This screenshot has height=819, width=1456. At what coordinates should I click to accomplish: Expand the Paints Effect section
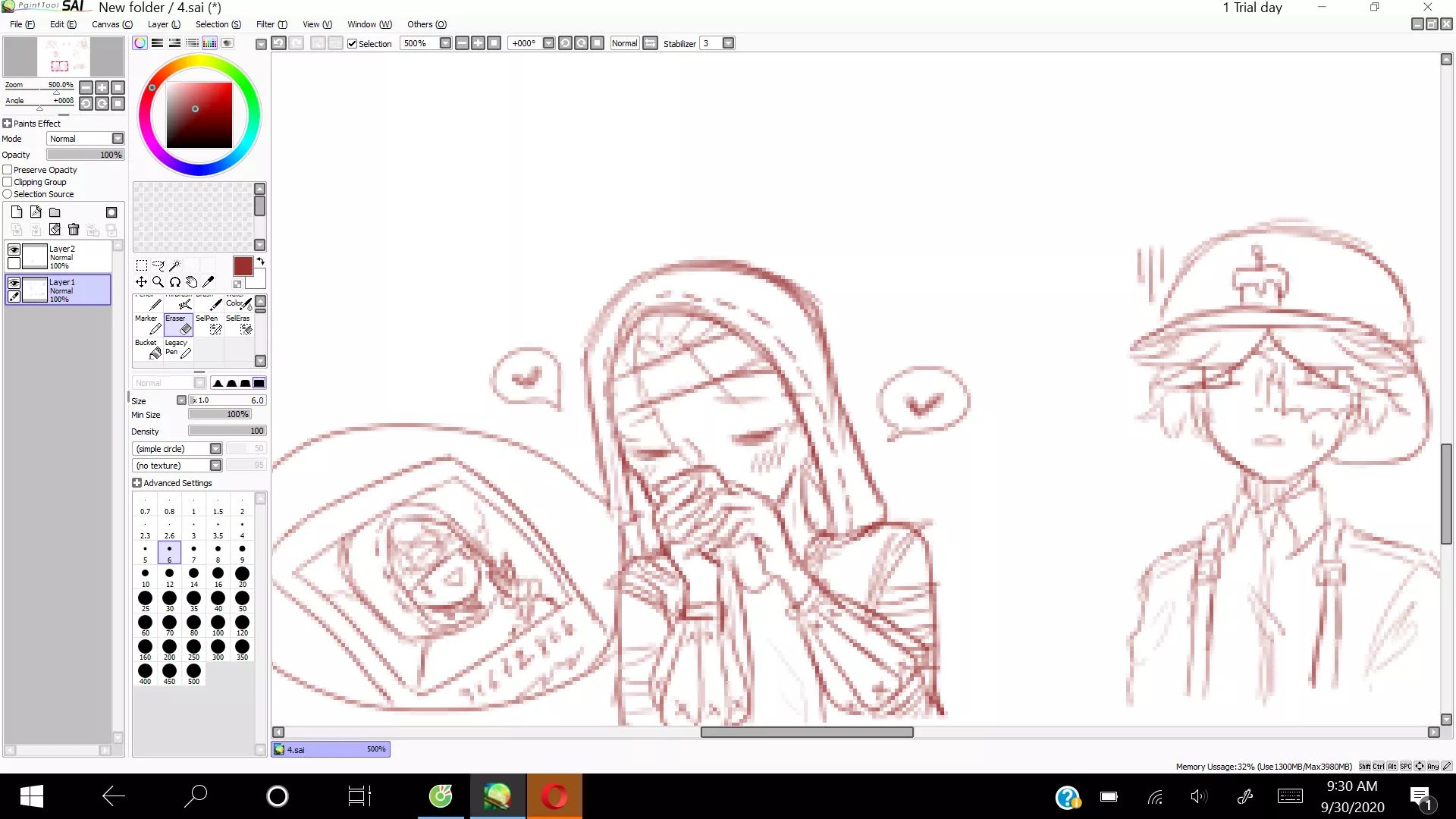[7, 124]
